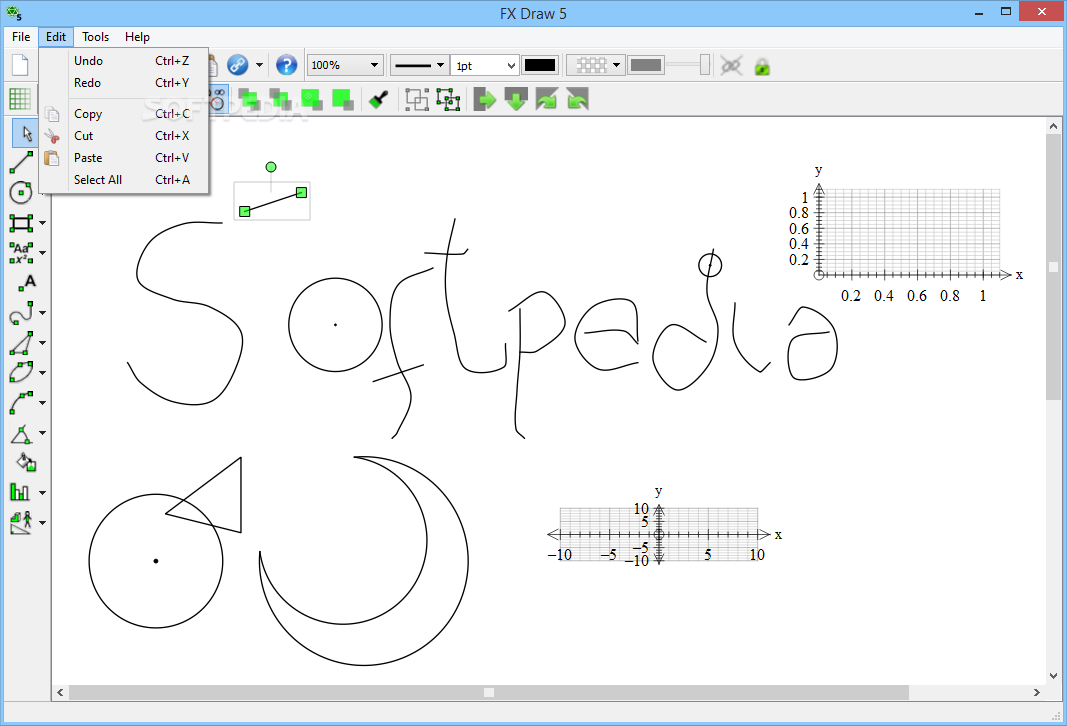Select the line segment tool

[21, 163]
